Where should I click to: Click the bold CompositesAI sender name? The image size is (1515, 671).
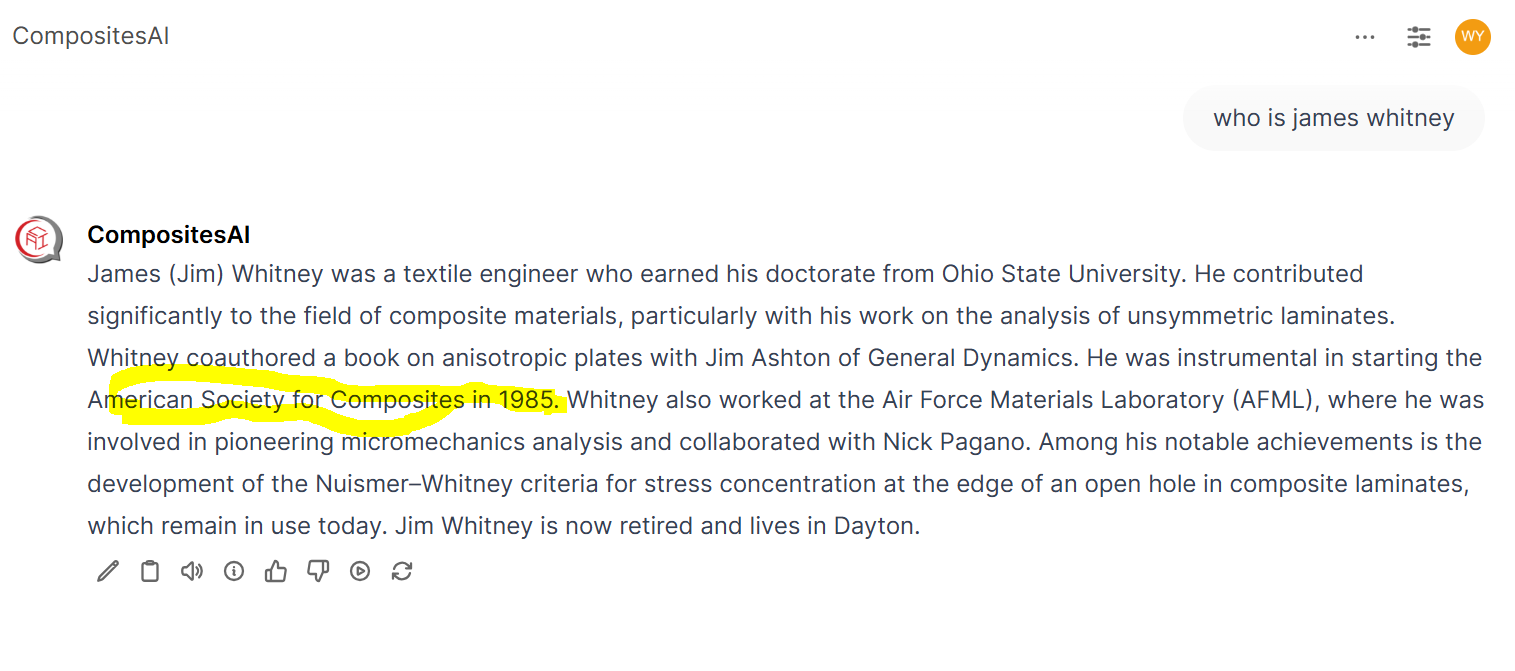click(168, 235)
